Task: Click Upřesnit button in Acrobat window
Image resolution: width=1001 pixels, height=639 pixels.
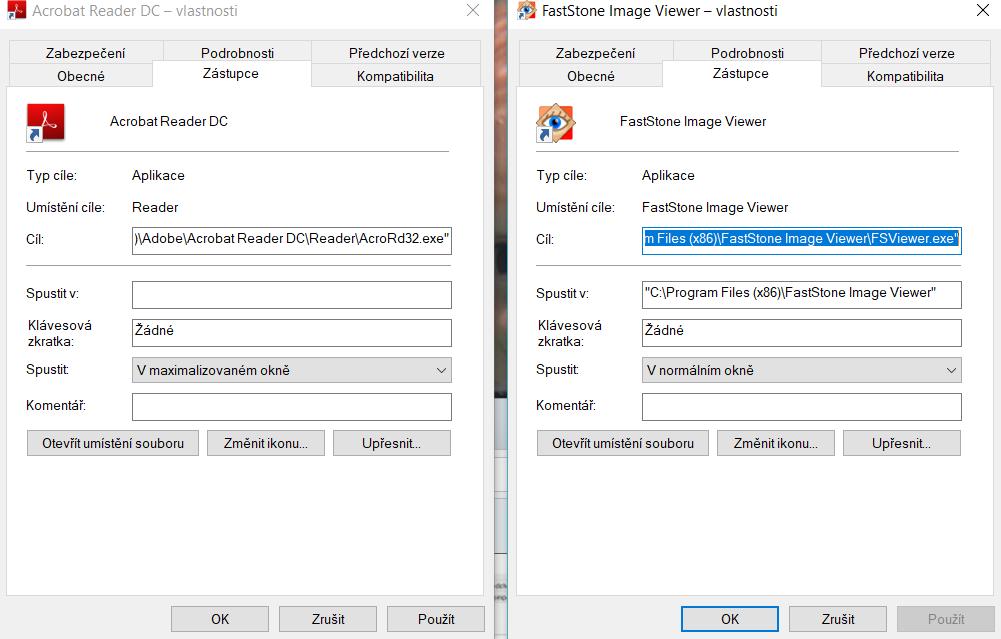Action: (391, 443)
